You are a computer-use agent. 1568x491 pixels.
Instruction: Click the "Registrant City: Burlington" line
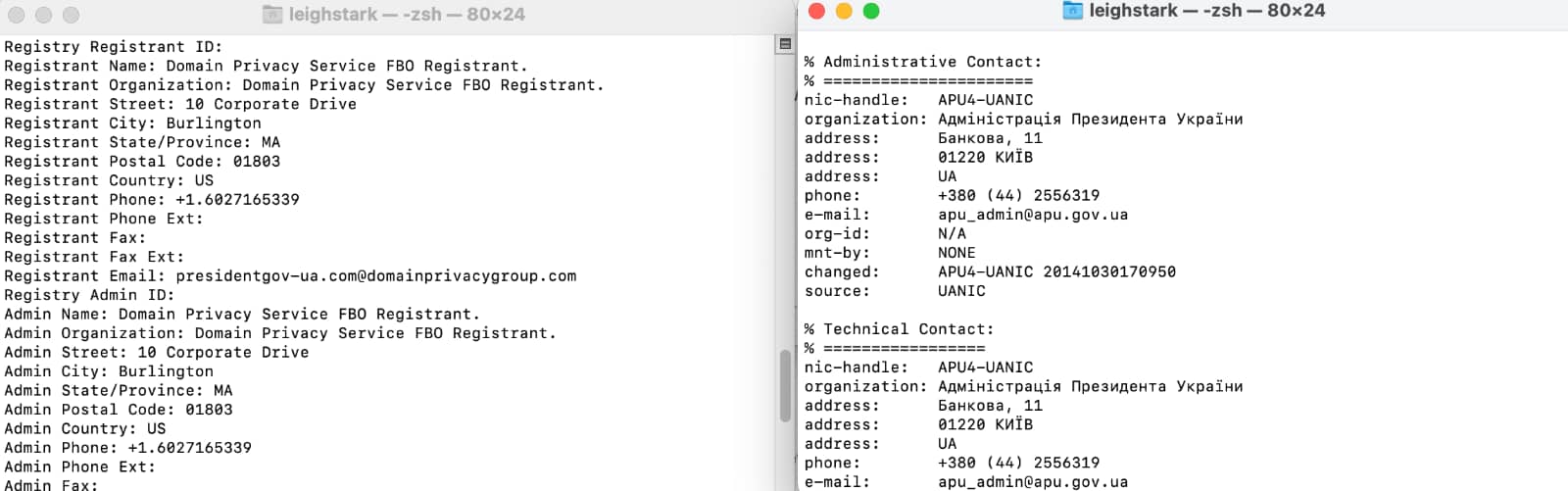132,123
